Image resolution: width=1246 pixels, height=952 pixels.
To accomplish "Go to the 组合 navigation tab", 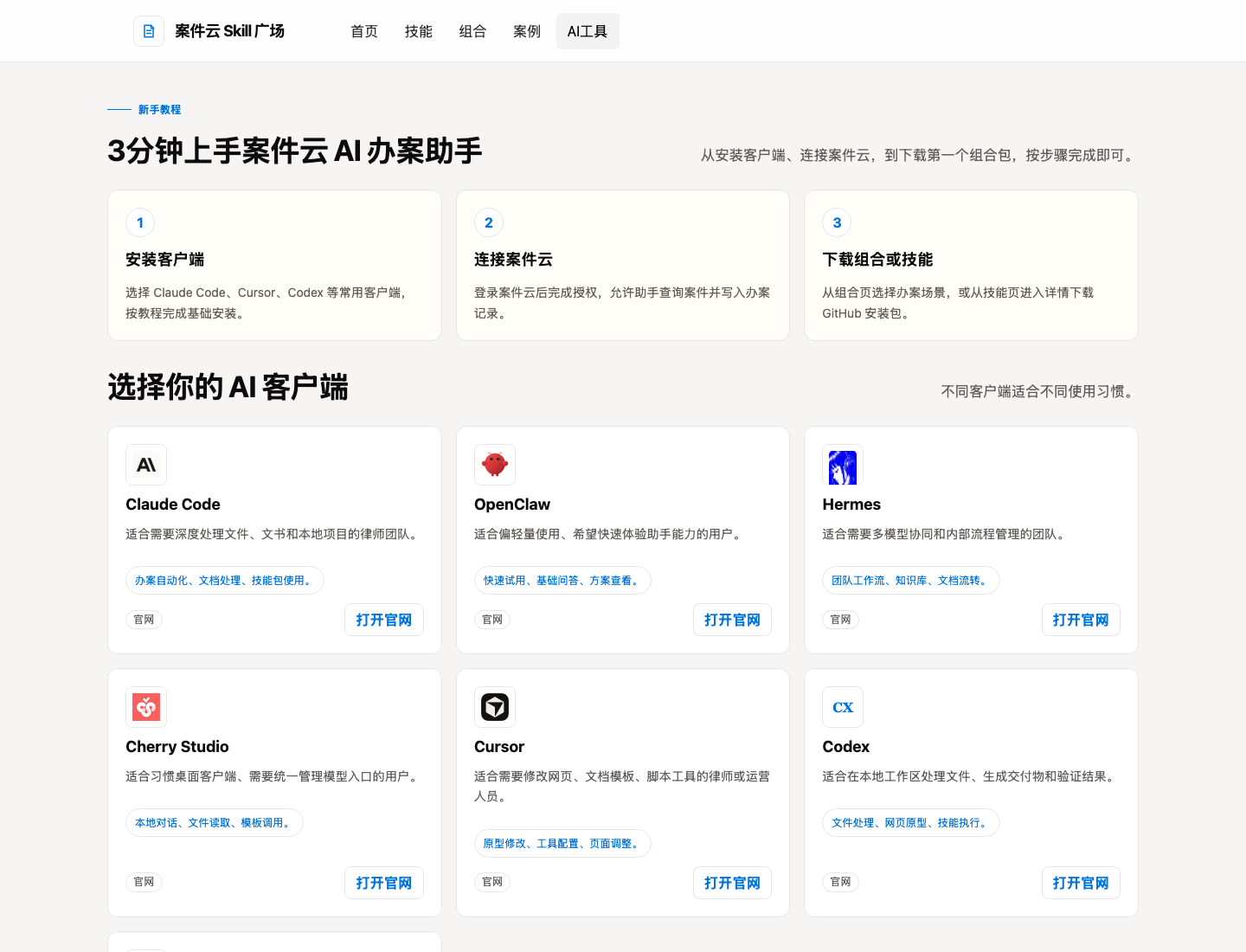I will [472, 31].
